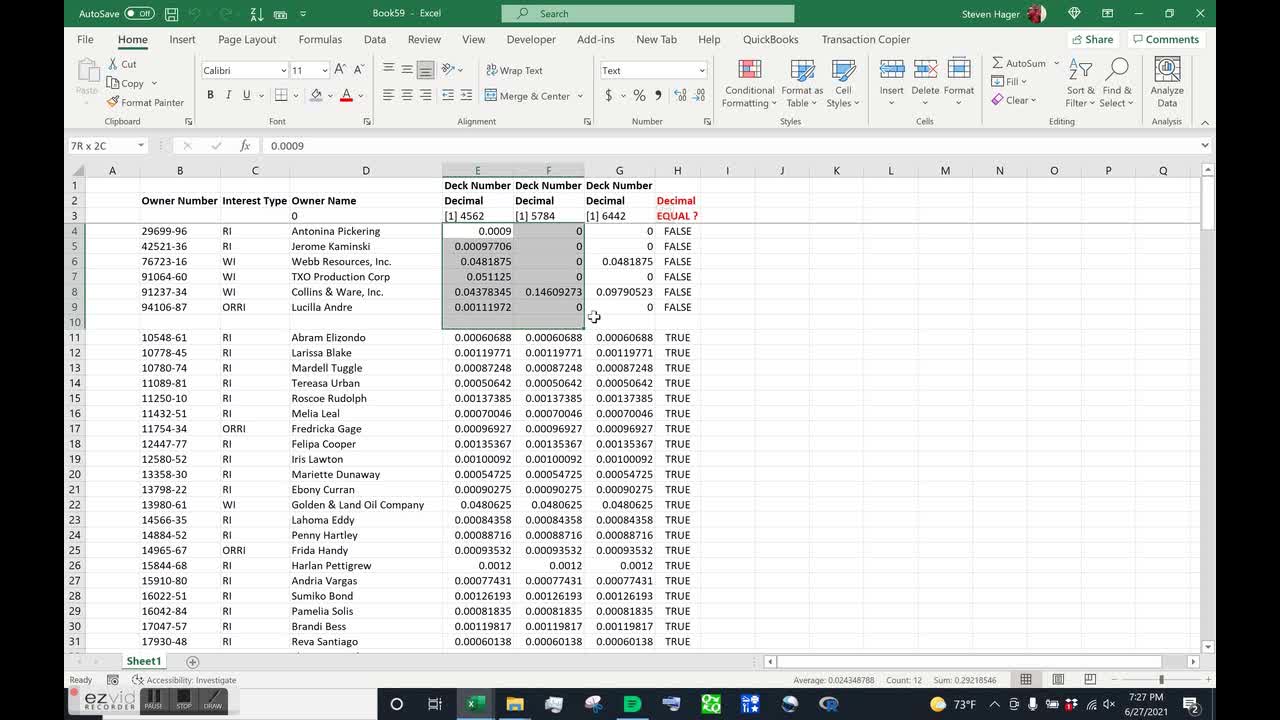Switch to Page Layout tab
This screenshot has width=1280, height=720.
pos(247,40)
